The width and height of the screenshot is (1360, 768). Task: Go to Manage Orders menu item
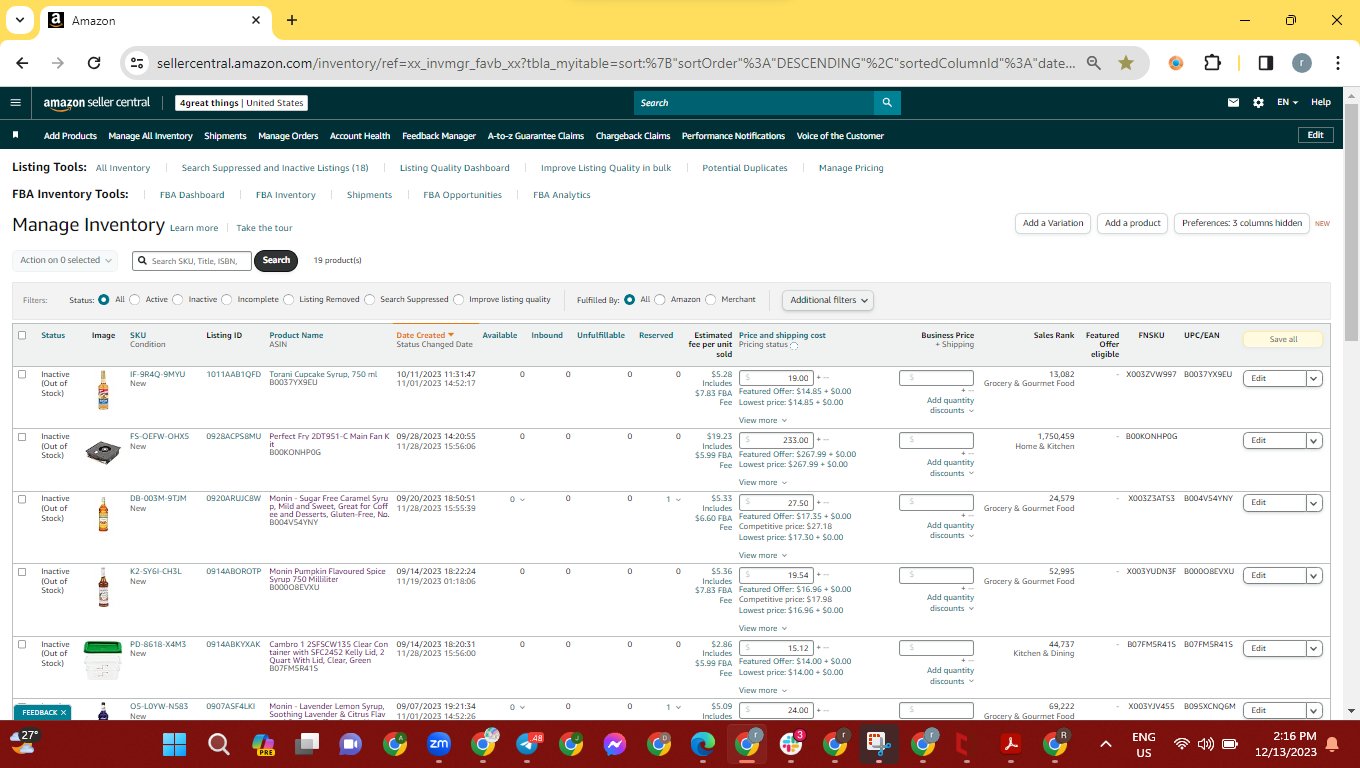(288, 136)
